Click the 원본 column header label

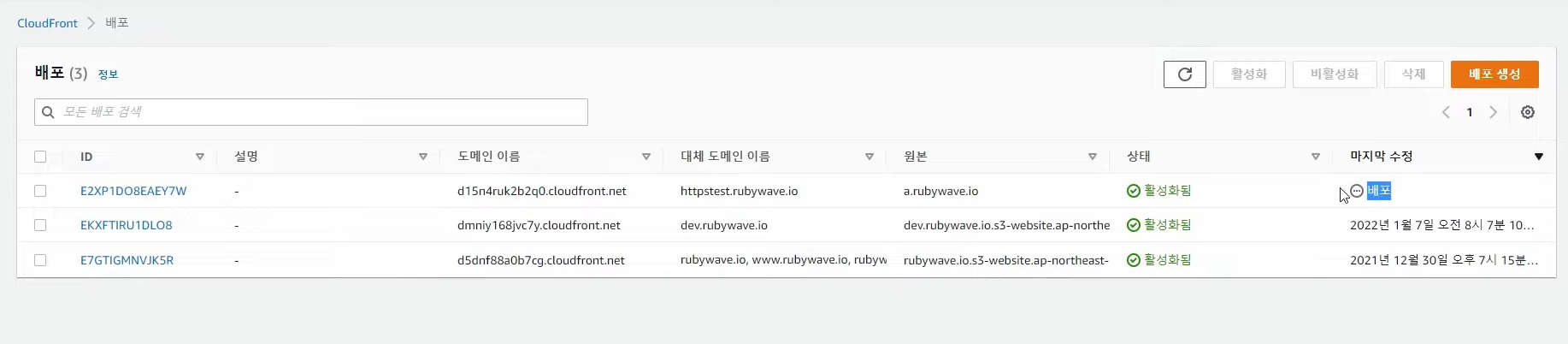[916, 157]
